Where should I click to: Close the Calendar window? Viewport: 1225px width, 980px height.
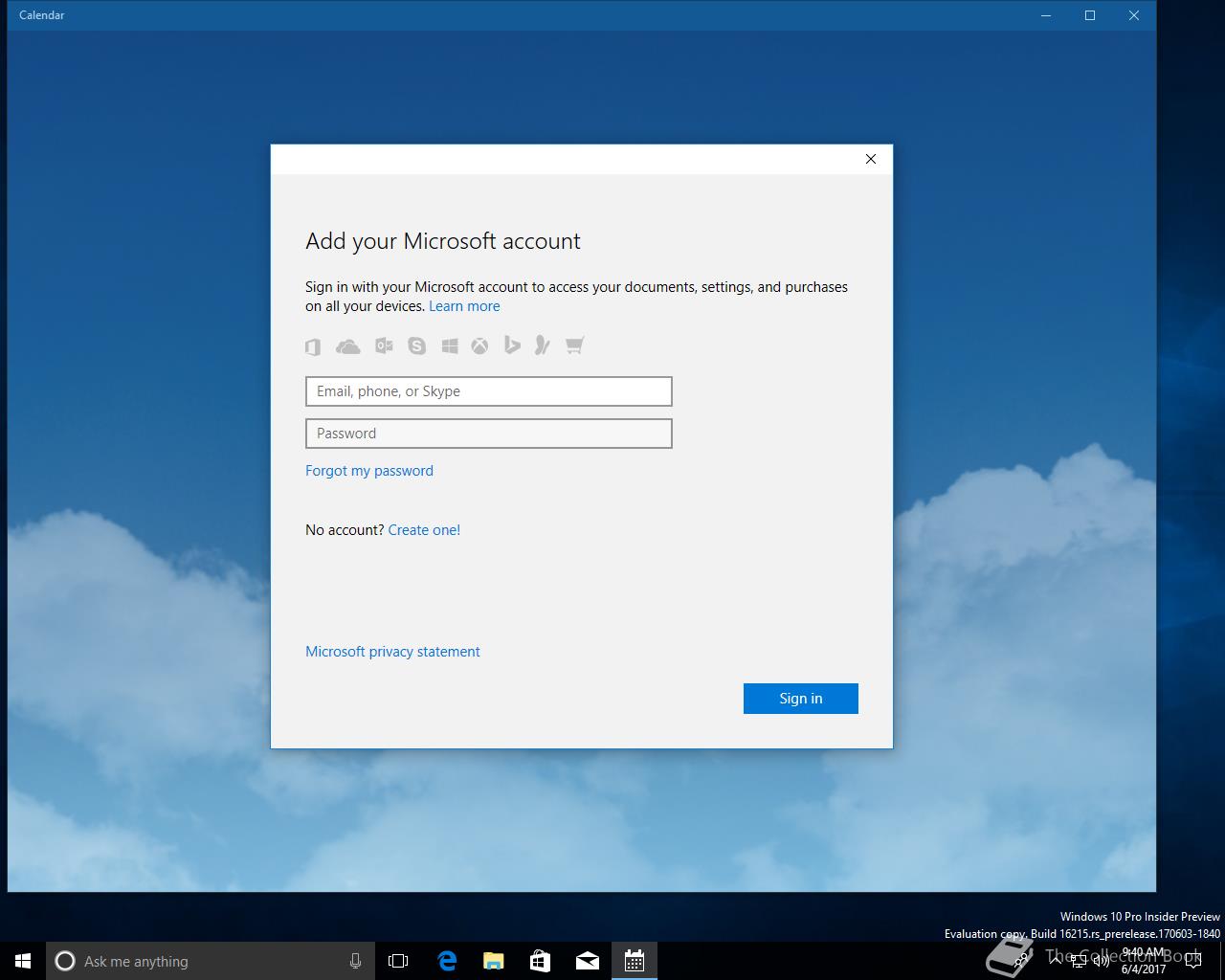(x=1133, y=15)
